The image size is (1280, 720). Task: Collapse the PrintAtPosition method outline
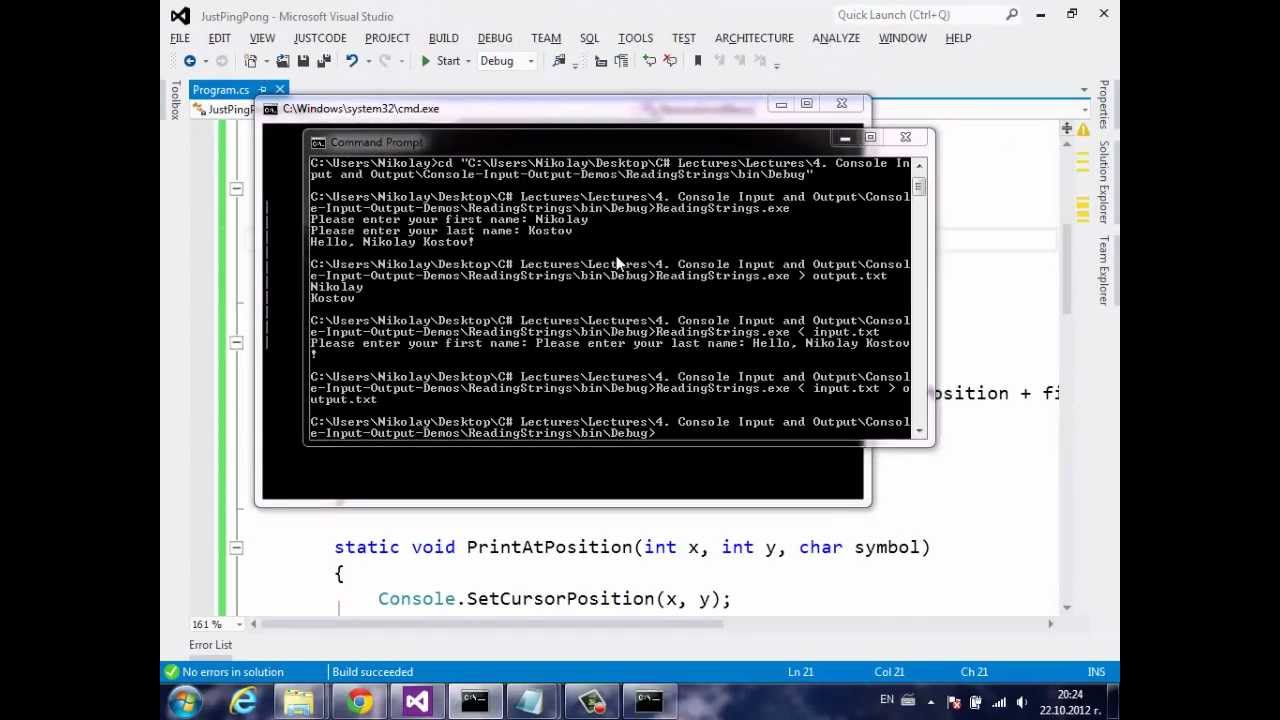236,547
